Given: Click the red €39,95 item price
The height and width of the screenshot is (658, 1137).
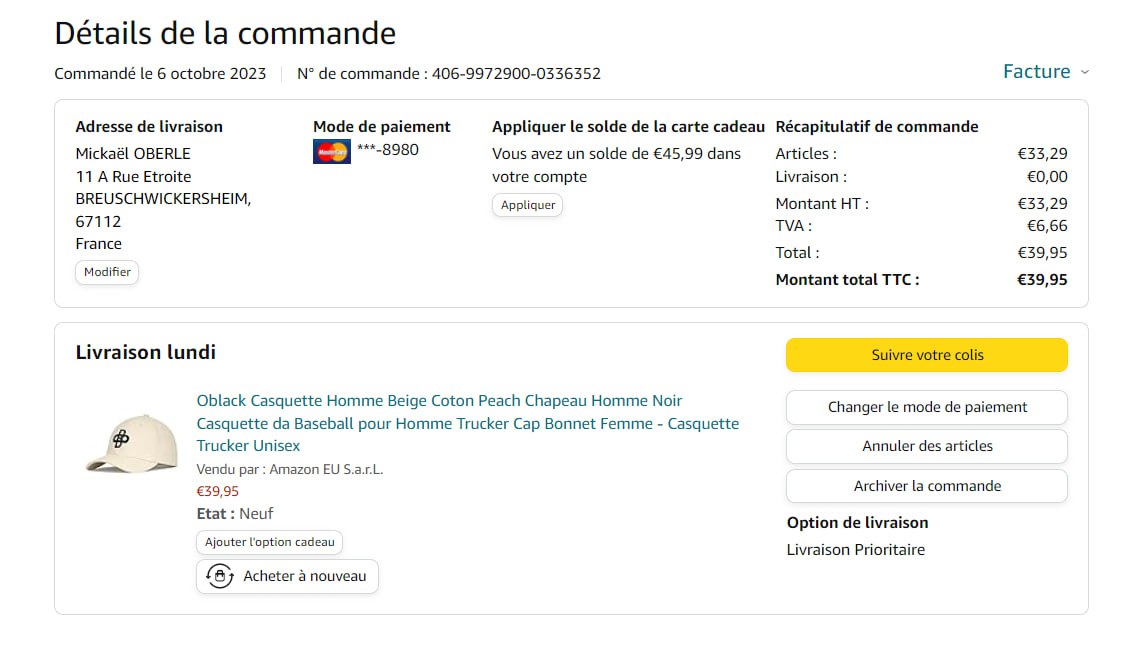Looking at the screenshot, I should coord(218,491).
